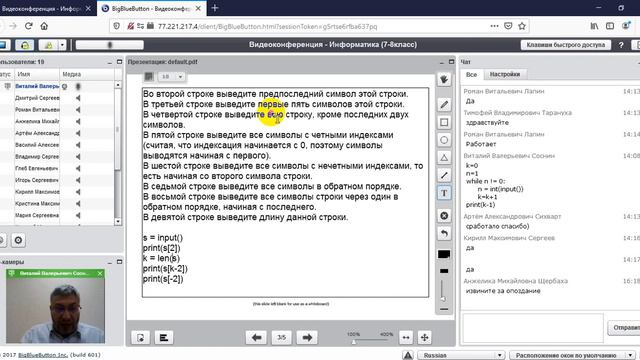Toggle speaker for Роман Витальевич

pyautogui.click(x=78, y=109)
